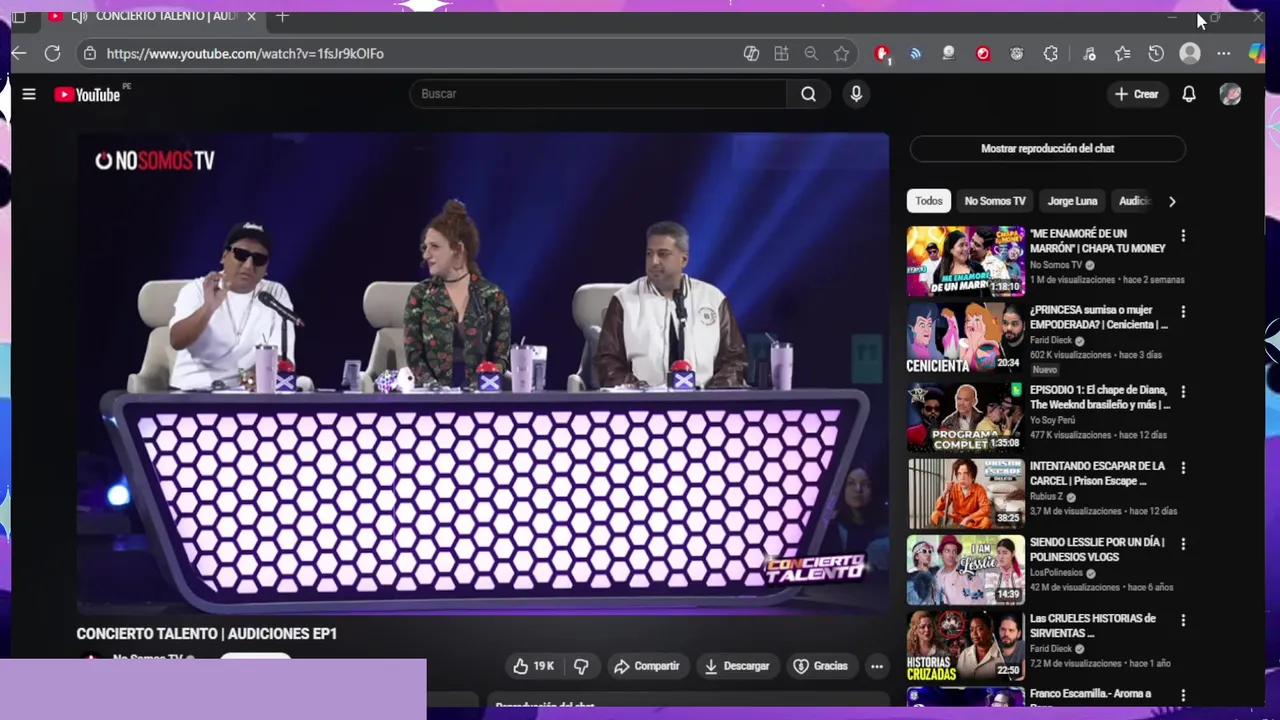Select the Todos filter chip
The width and height of the screenshot is (1280, 720).
(x=929, y=201)
